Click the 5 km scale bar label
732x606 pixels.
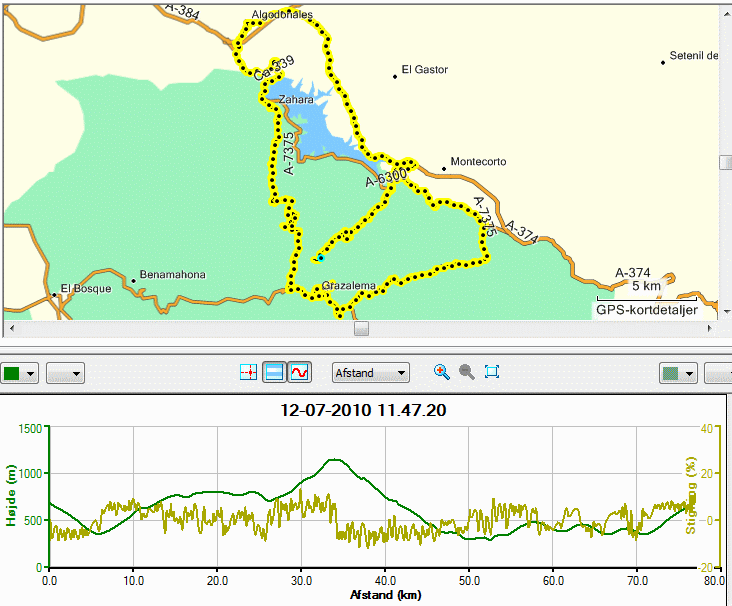646,286
